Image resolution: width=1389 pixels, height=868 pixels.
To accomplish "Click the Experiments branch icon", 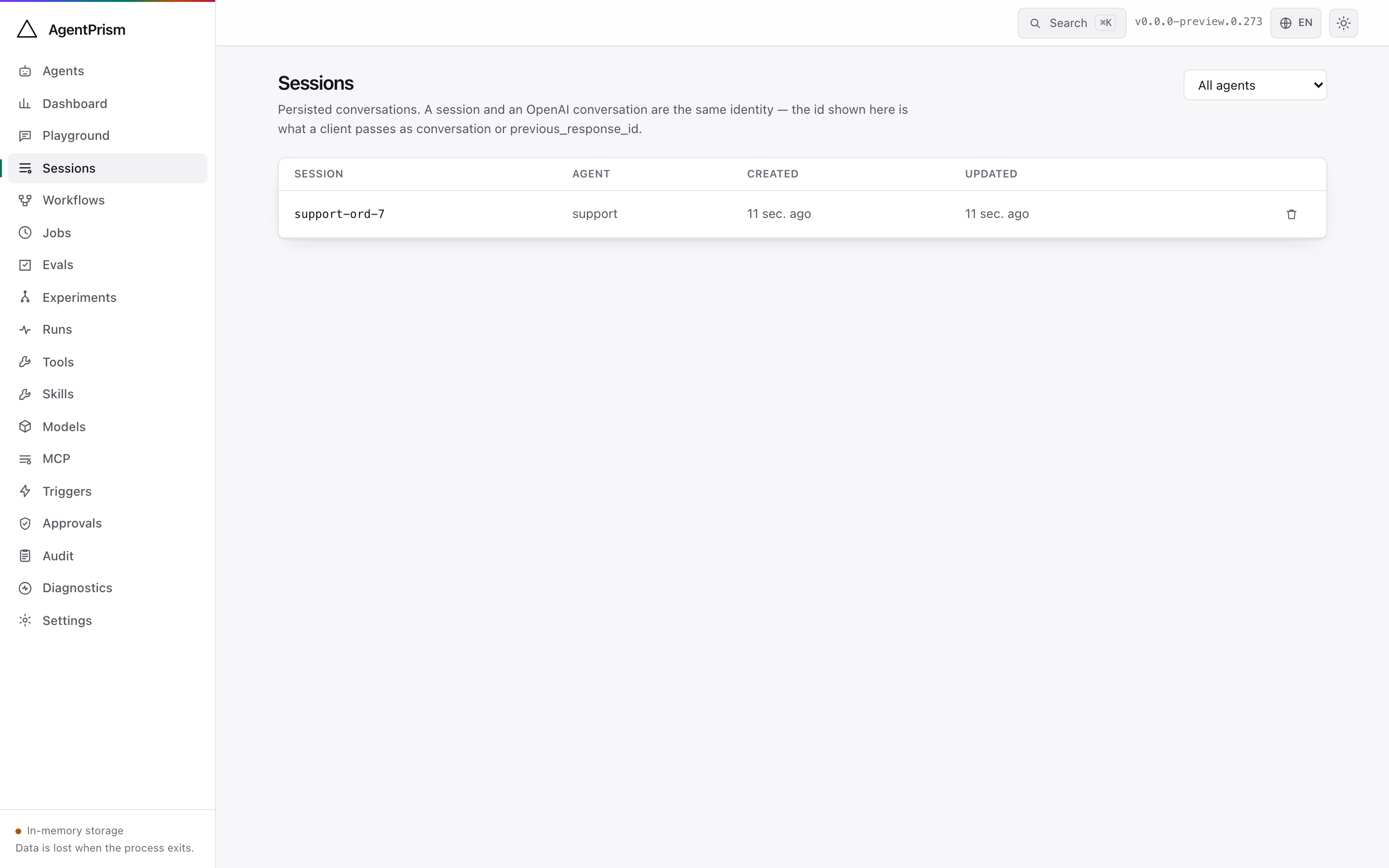I will 25,298.
